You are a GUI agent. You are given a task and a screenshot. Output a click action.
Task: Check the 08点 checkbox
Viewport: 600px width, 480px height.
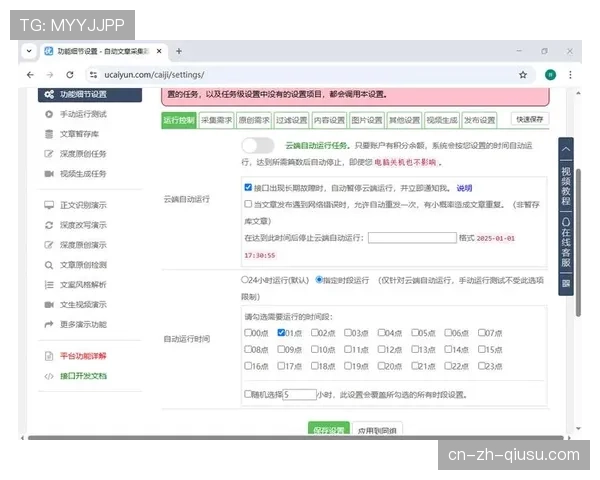click(x=248, y=349)
